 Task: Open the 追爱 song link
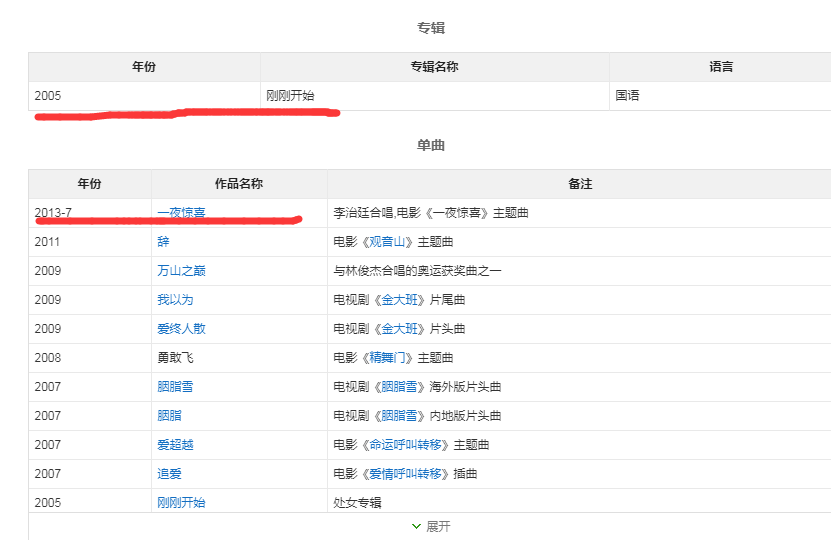click(169, 473)
